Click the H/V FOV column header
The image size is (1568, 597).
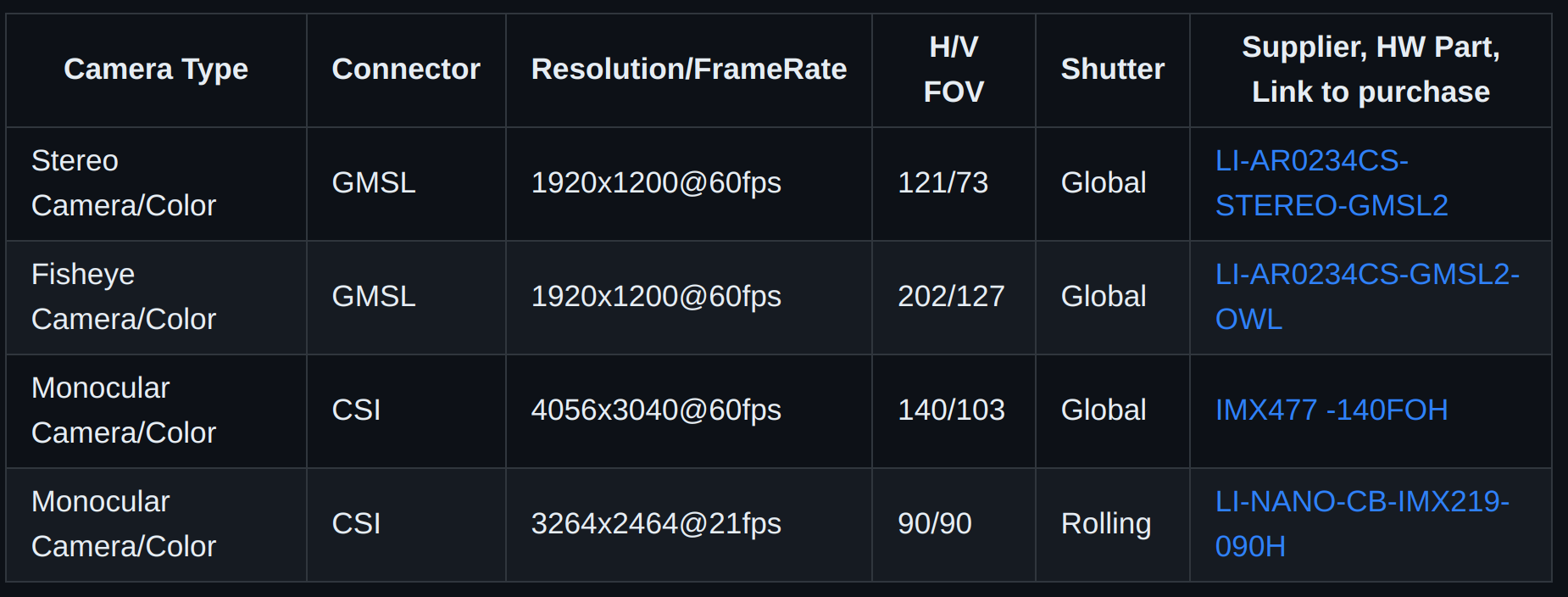coord(954,70)
